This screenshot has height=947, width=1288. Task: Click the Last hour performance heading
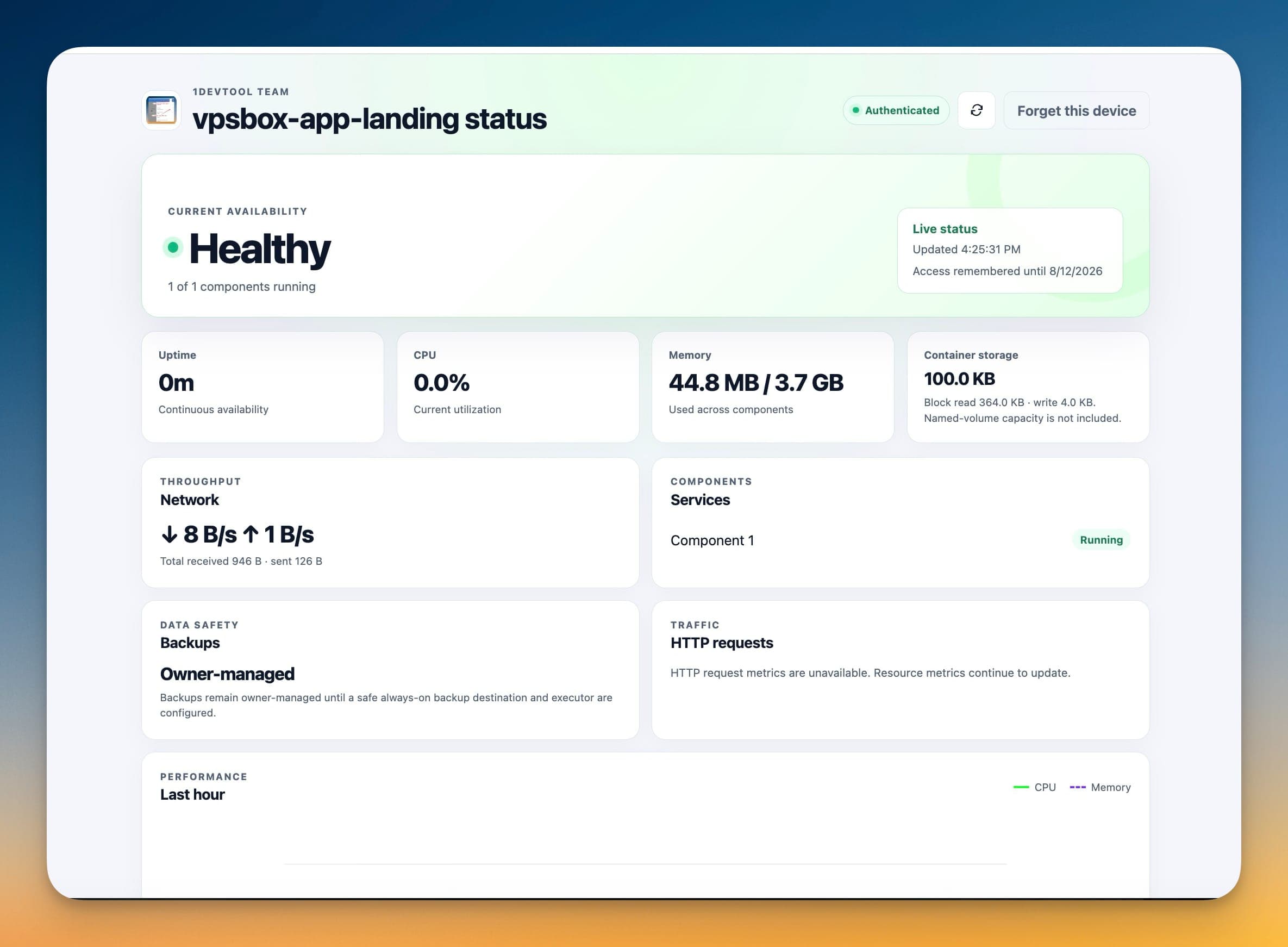pyautogui.click(x=192, y=795)
